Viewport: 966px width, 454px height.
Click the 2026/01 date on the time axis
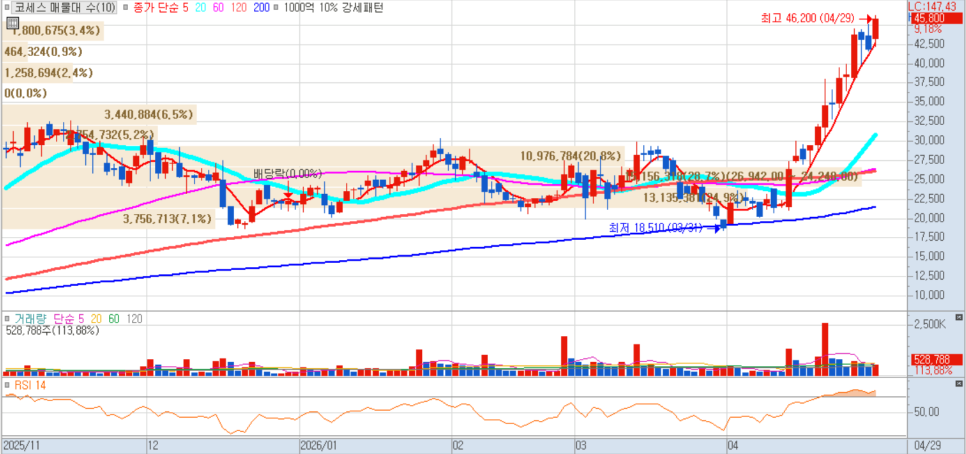pos(319,445)
